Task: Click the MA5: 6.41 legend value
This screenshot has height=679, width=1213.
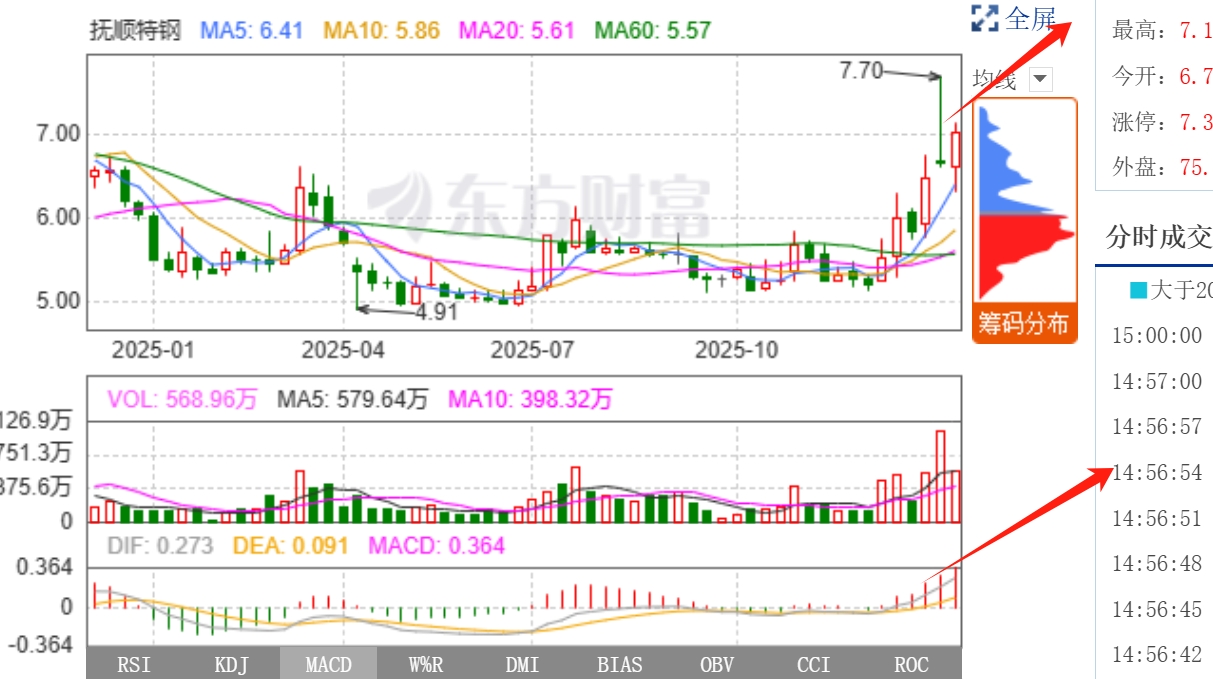Action: pos(251,30)
